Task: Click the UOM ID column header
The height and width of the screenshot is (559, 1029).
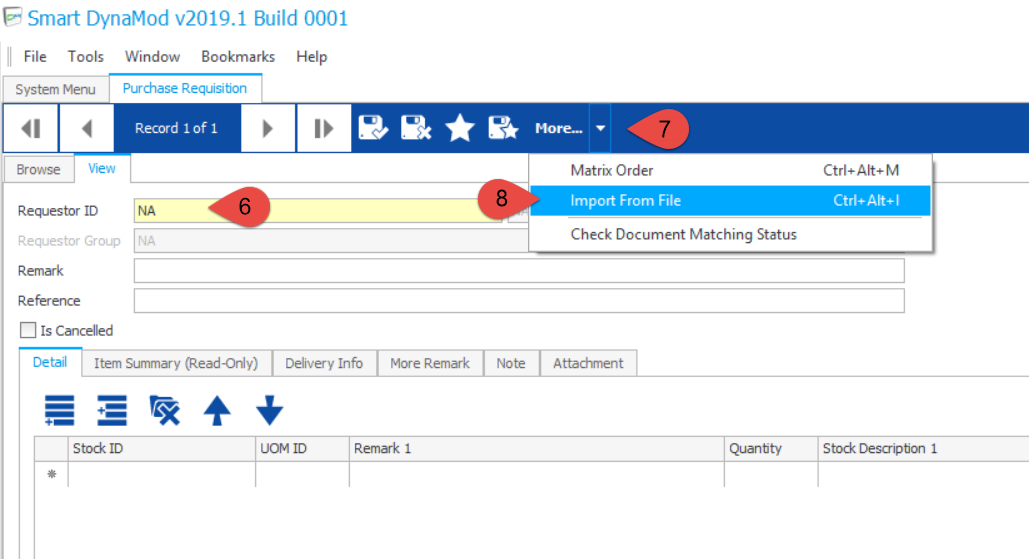Action: 303,449
